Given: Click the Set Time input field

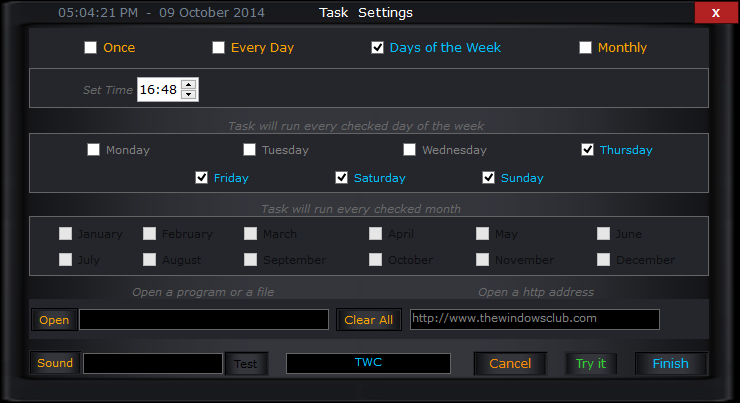Looking at the screenshot, I should (158, 90).
